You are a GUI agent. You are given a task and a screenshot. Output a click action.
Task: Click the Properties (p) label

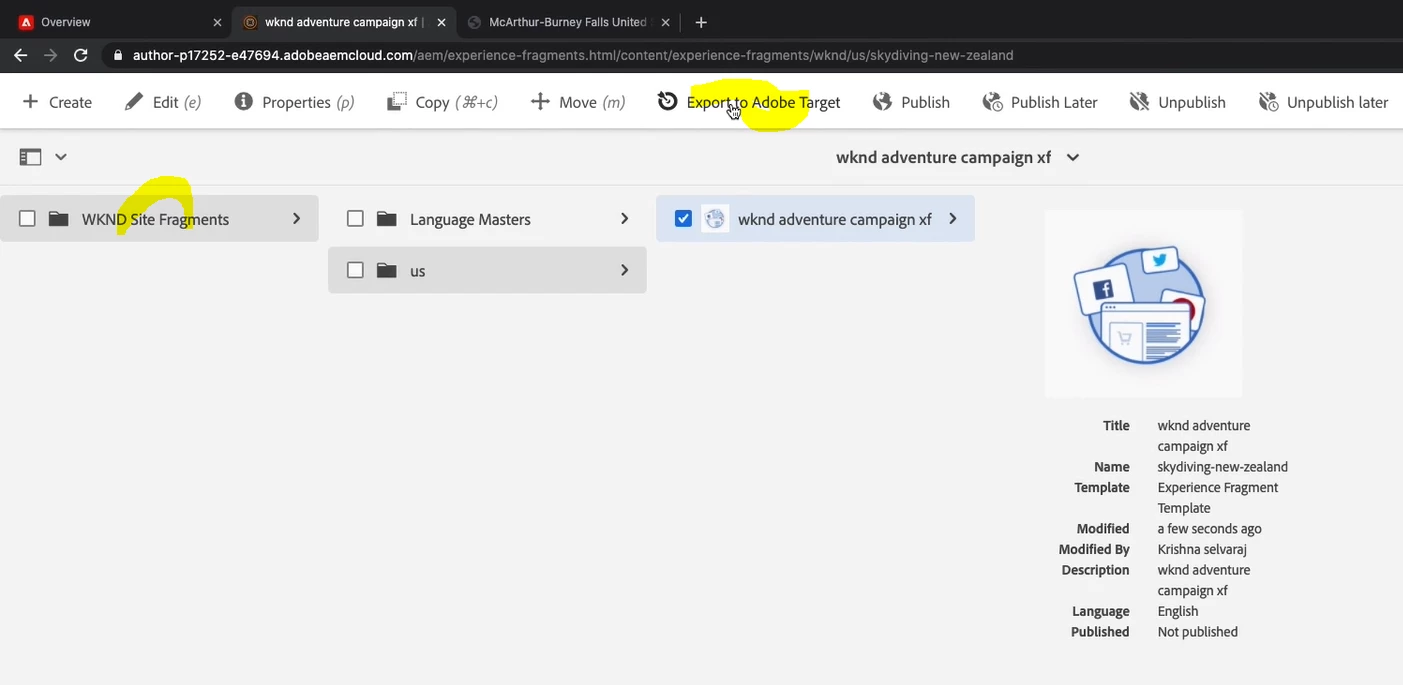click(308, 102)
